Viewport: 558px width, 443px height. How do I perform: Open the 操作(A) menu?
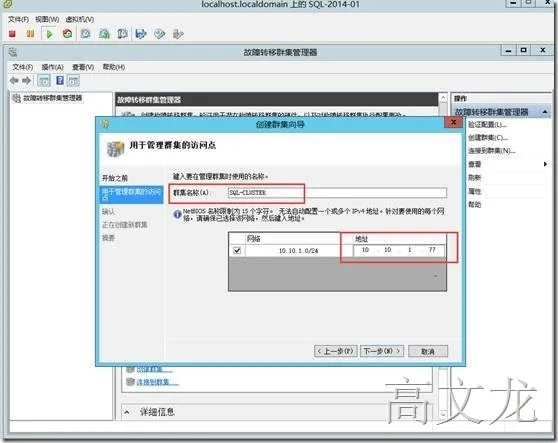pos(52,67)
